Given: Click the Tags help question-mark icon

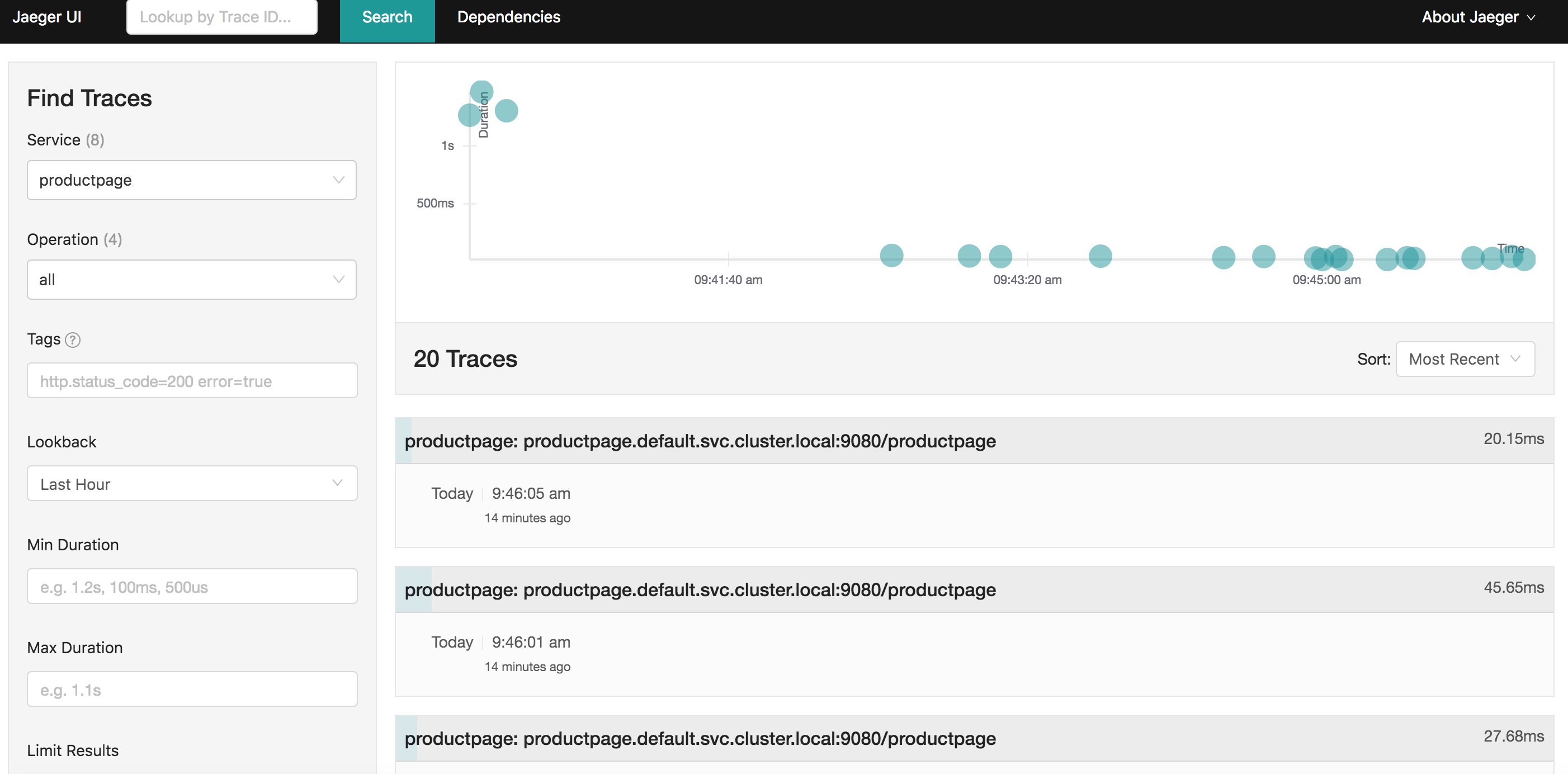Looking at the screenshot, I should coord(73,340).
